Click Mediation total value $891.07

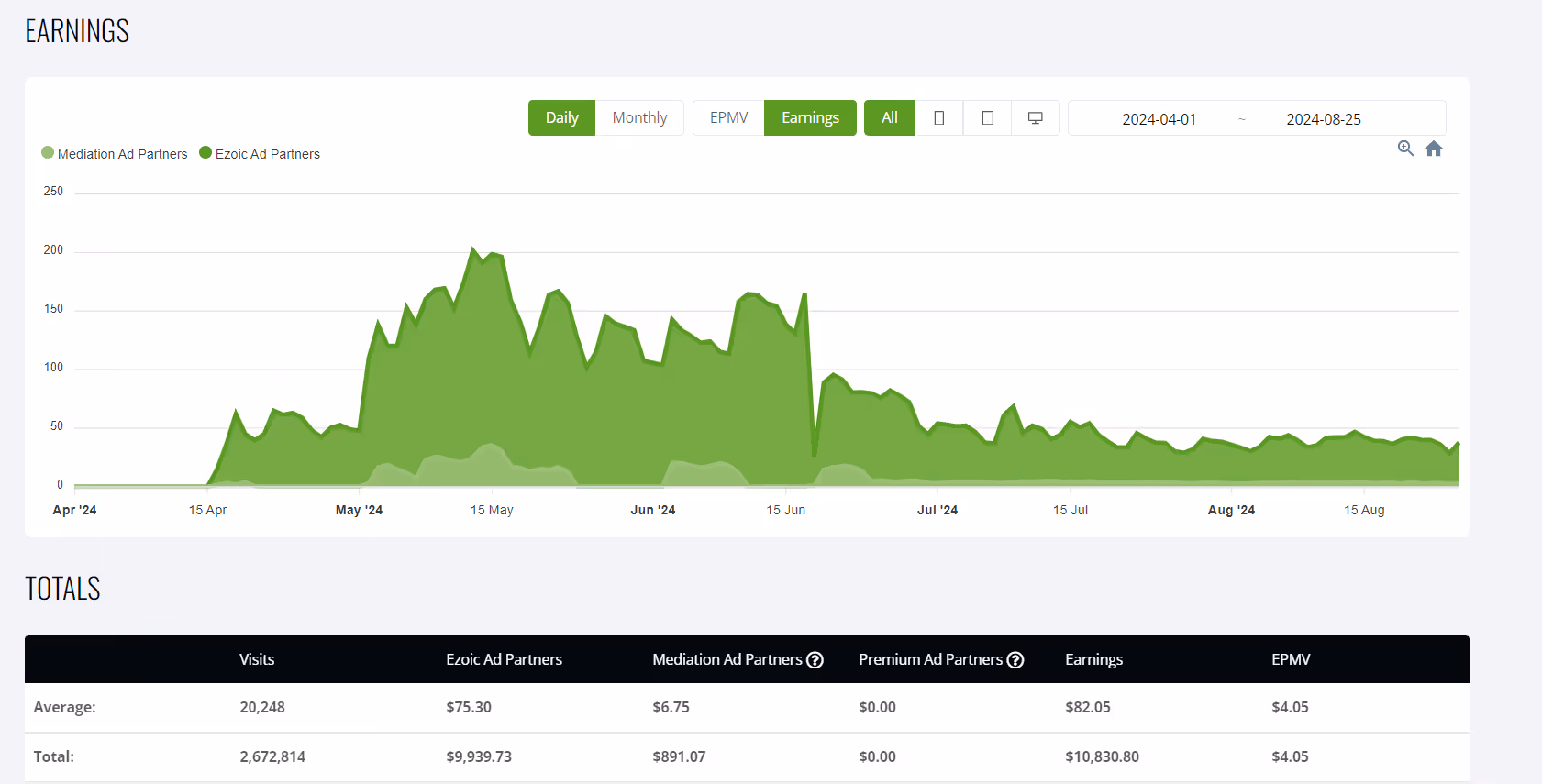pos(679,756)
